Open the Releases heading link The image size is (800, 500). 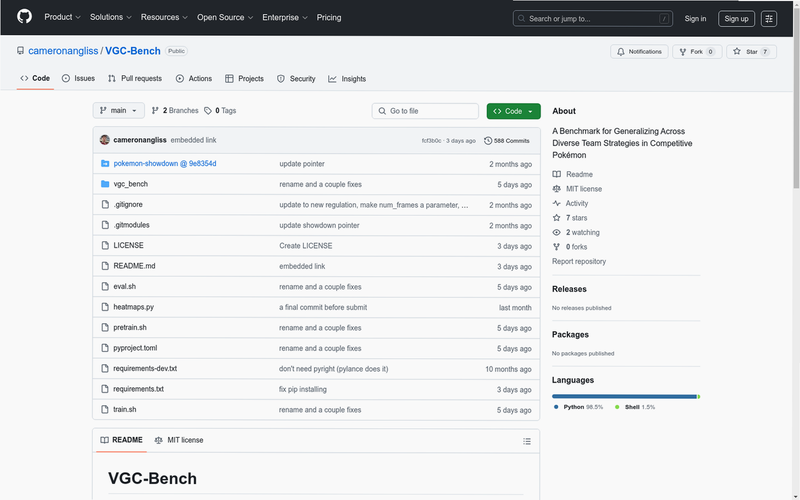pos(569,289)
